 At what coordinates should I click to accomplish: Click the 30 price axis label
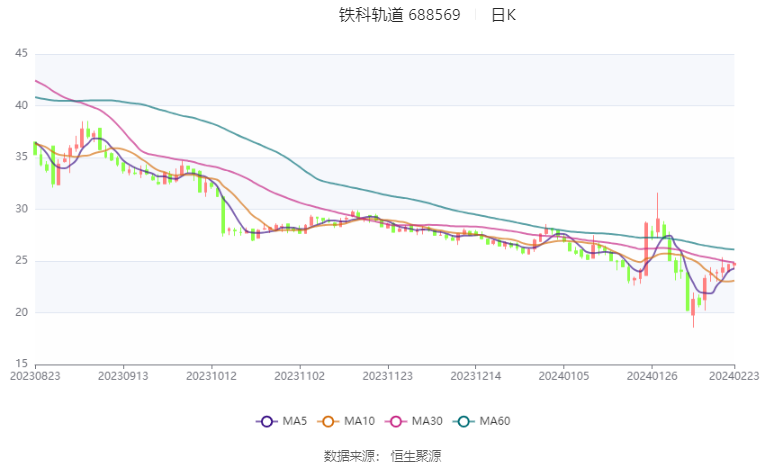coord(21,209)
